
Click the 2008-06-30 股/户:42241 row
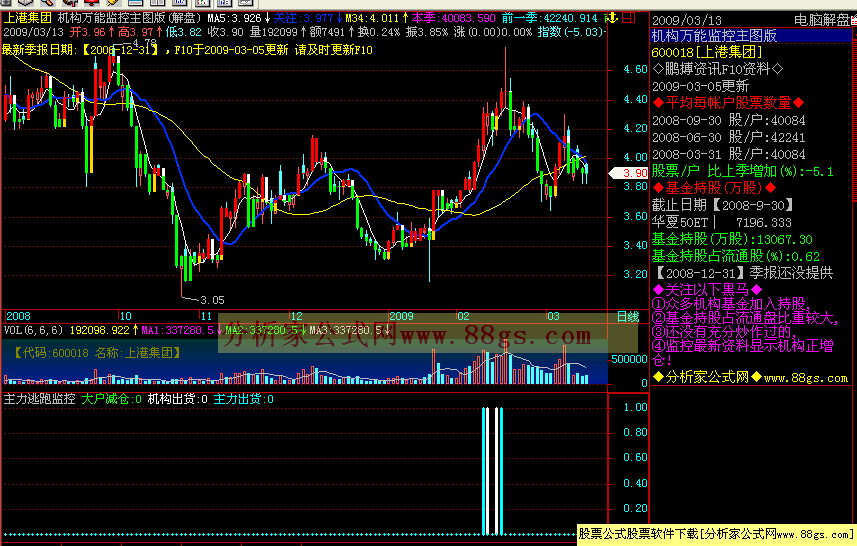coord(729,137)
